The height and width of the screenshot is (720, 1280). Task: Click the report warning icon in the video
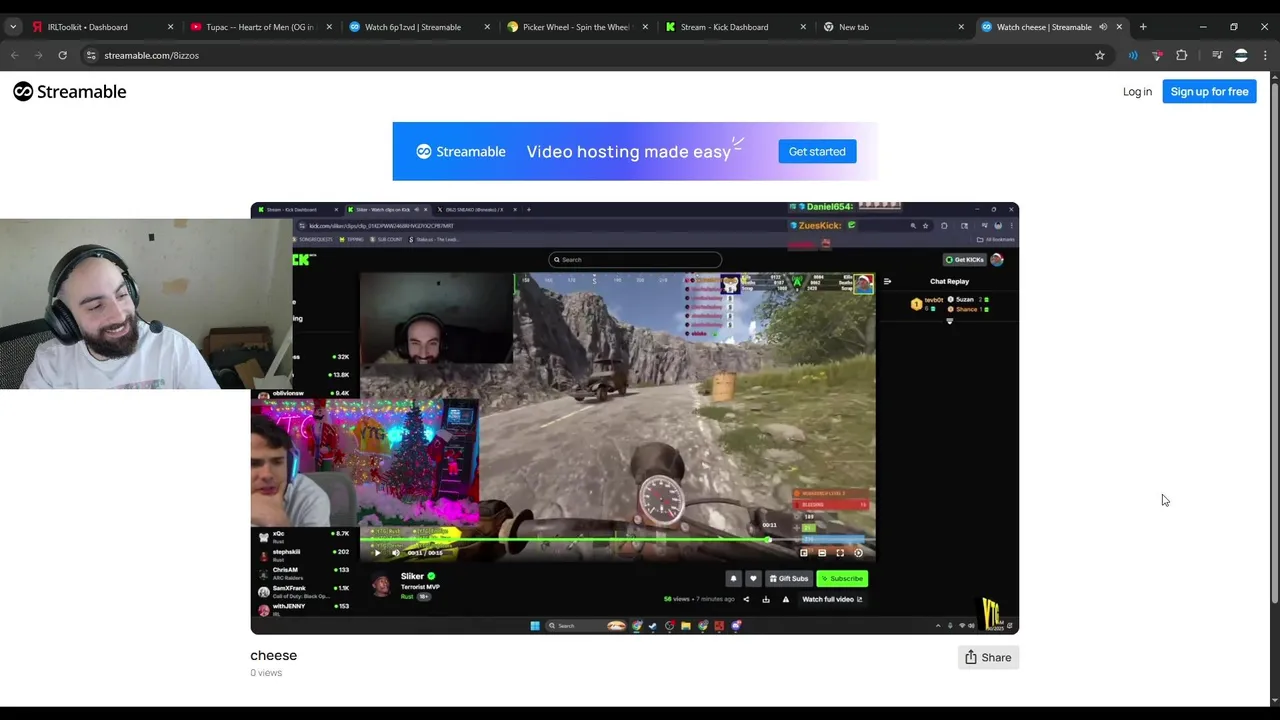[x=785, y=599]
